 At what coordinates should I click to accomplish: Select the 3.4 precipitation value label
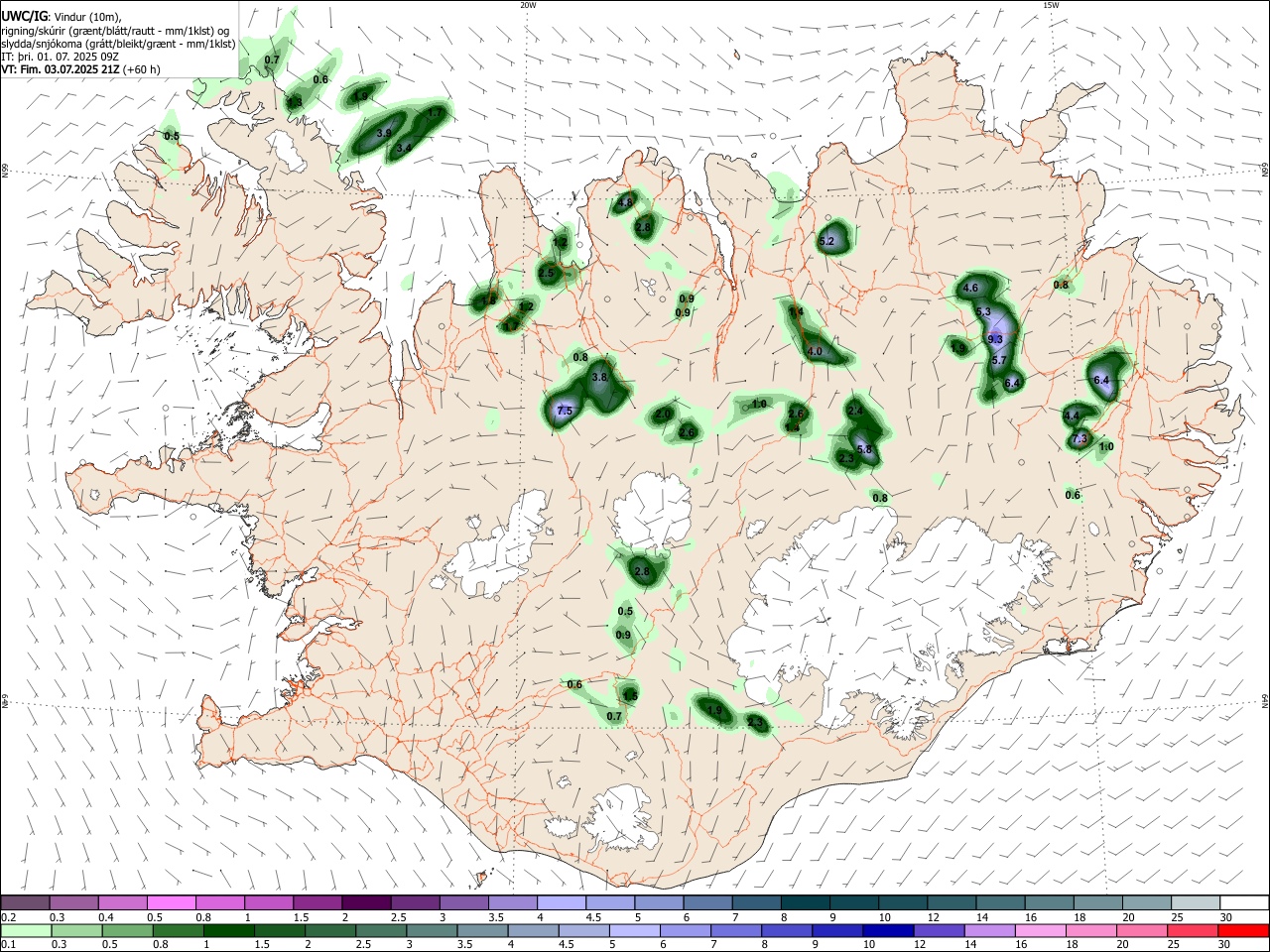[x=404, y=149]
